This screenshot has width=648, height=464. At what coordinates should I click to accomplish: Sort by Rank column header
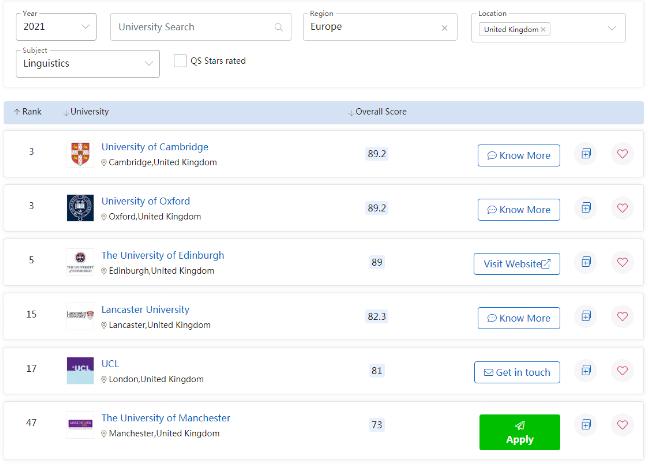tap(28, 112)
